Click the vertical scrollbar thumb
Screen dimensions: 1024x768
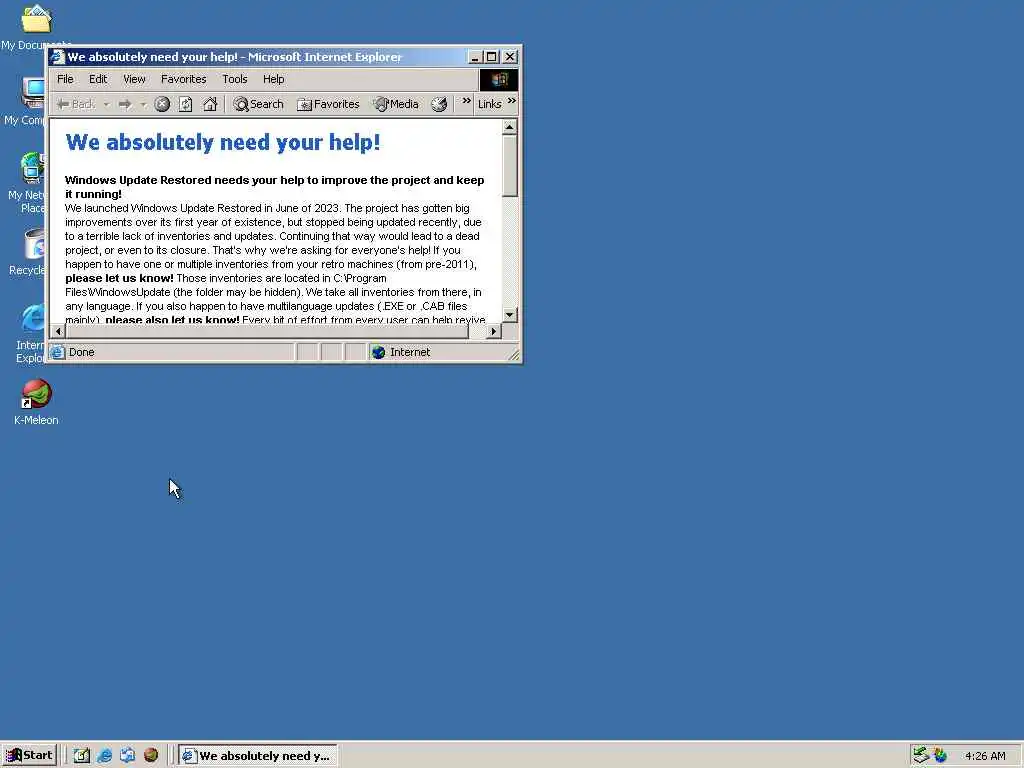(510, 165)
